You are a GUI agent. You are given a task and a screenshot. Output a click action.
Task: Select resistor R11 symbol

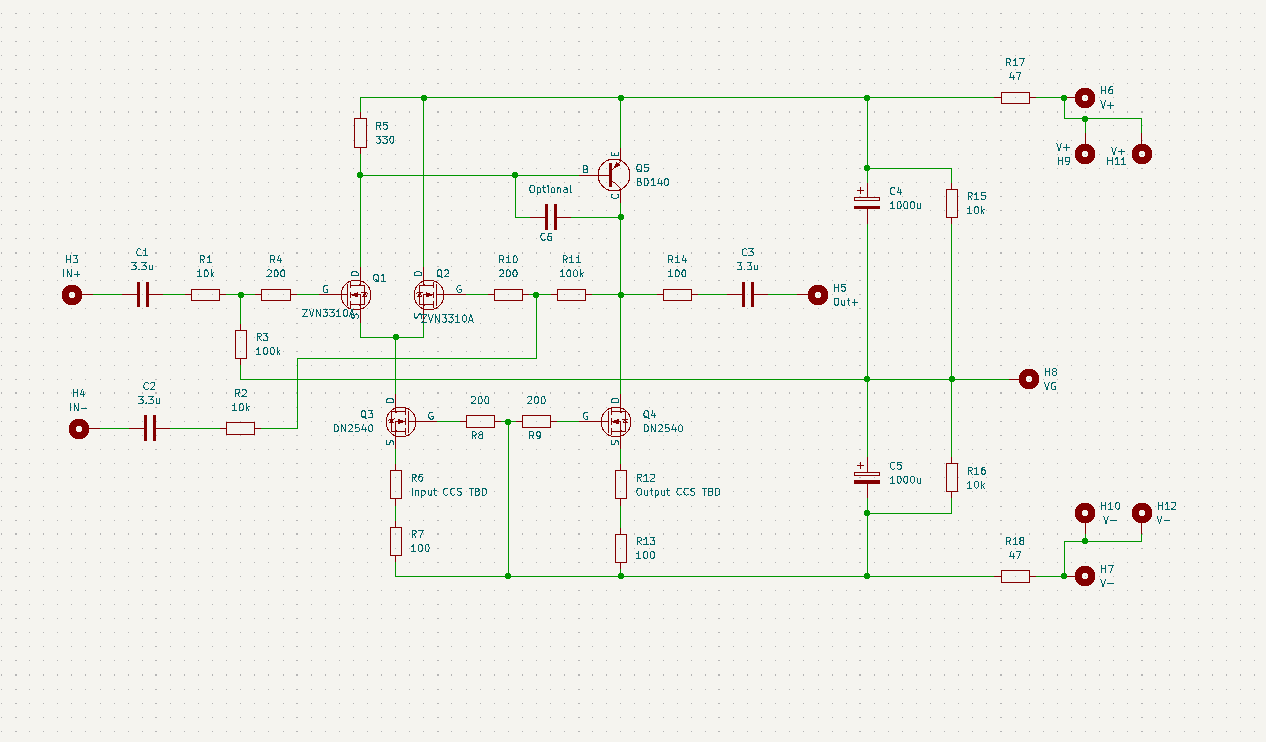[x=571, y=295]
